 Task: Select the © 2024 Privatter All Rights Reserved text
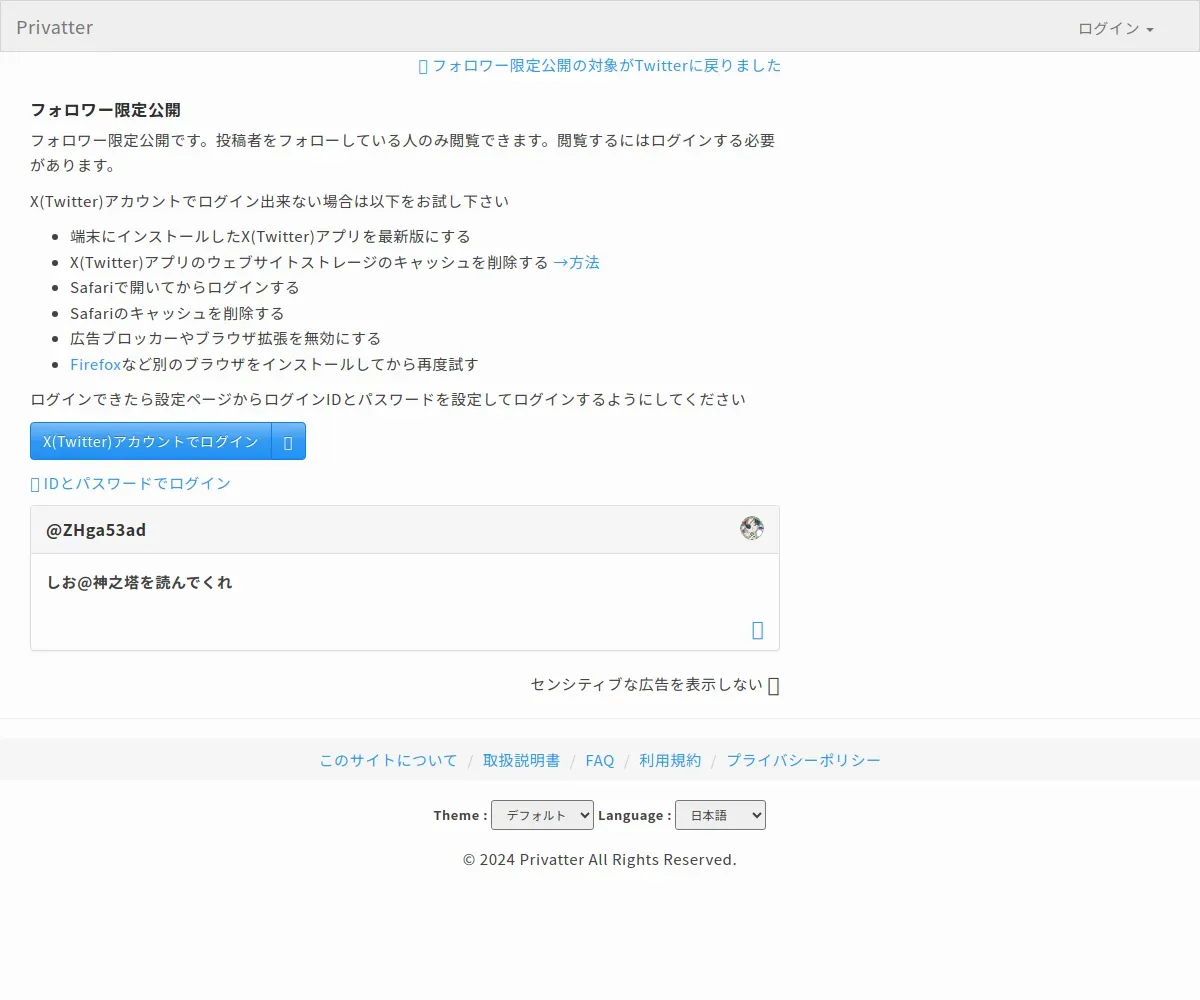tap(600, 860)
